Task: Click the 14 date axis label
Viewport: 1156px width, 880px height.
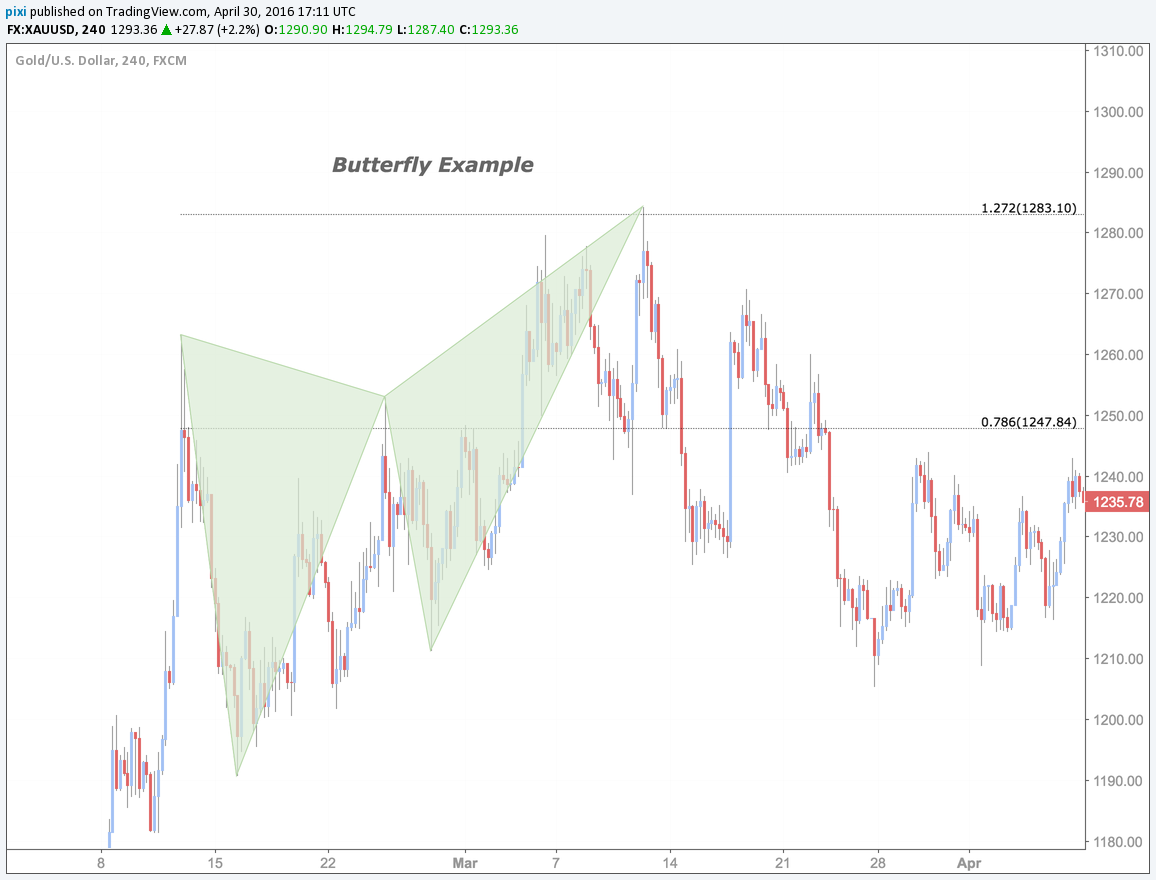Action: (x=669, y=862)
